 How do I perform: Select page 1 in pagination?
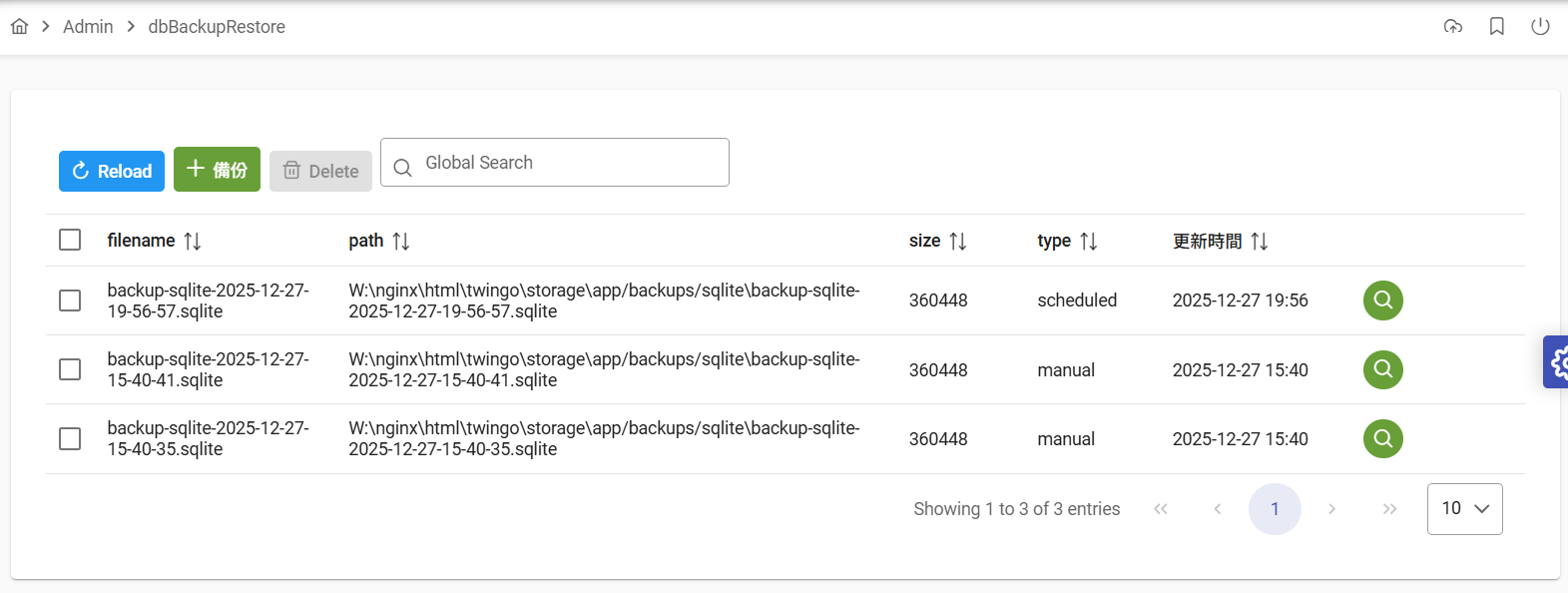(x=1275, y=509)
